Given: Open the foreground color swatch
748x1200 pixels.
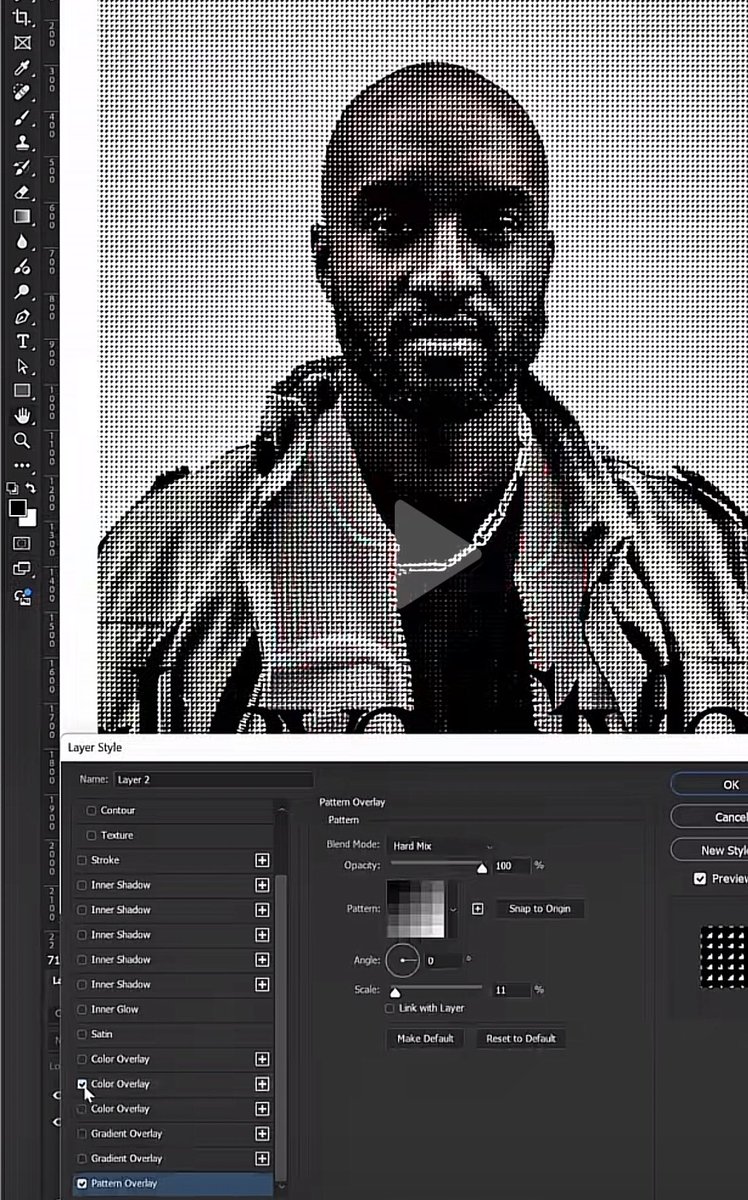Looking at the screenshot, I should click(x=17, y=508).
